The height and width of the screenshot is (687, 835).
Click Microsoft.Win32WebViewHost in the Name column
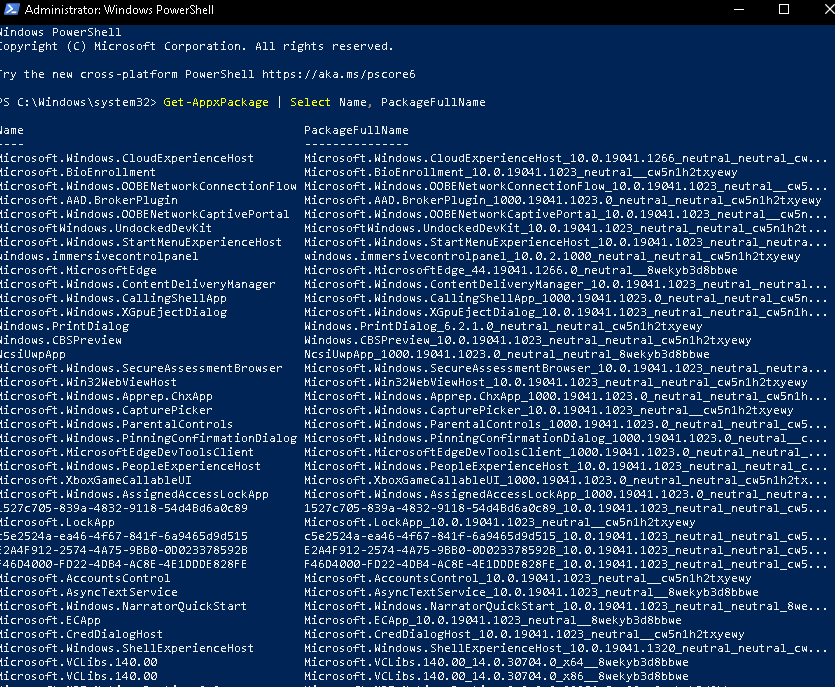(x=88, y=382)
